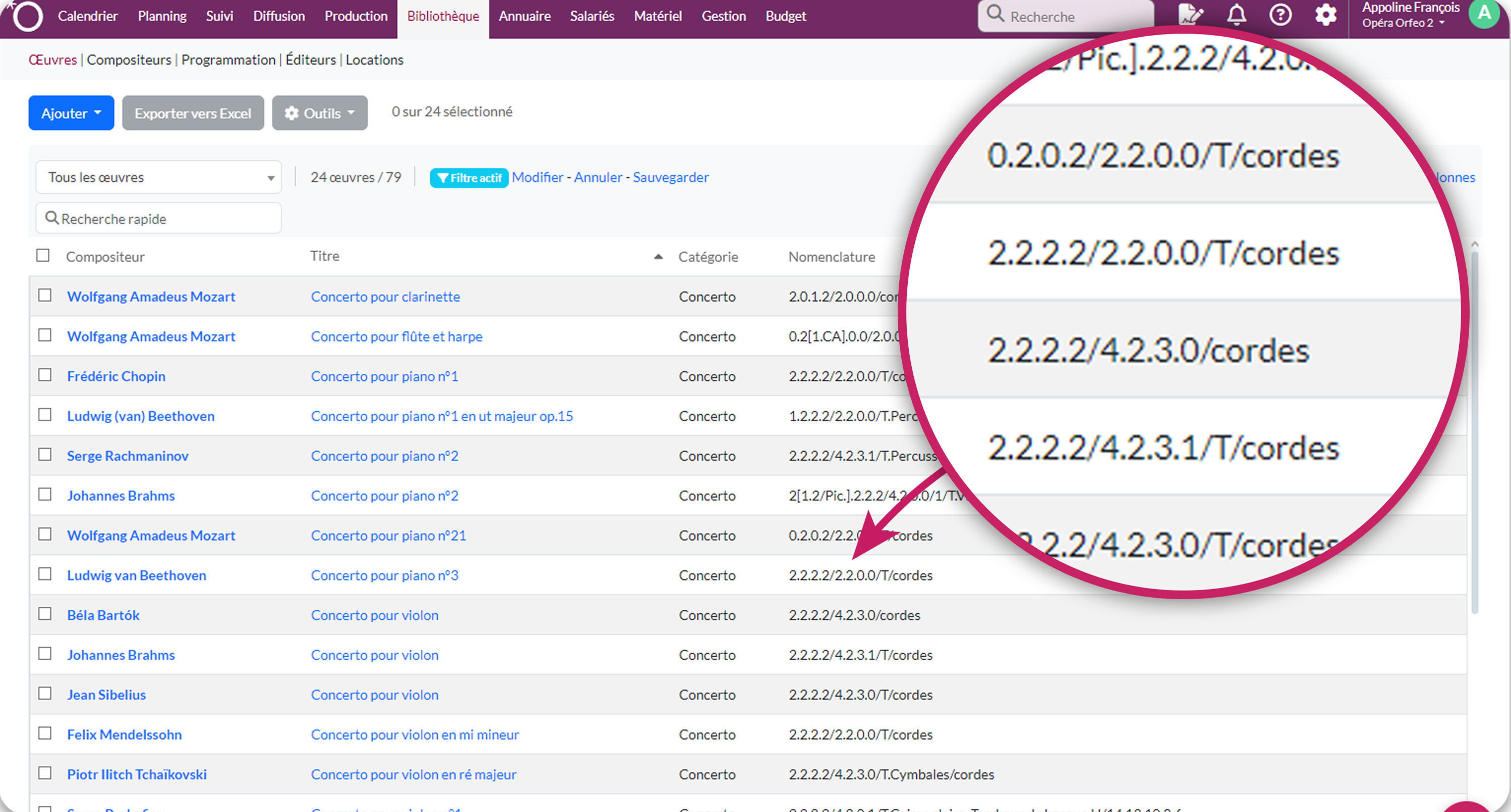Open the Production menu
This screenshot has width=1511, height=812.
pos(356,16)
